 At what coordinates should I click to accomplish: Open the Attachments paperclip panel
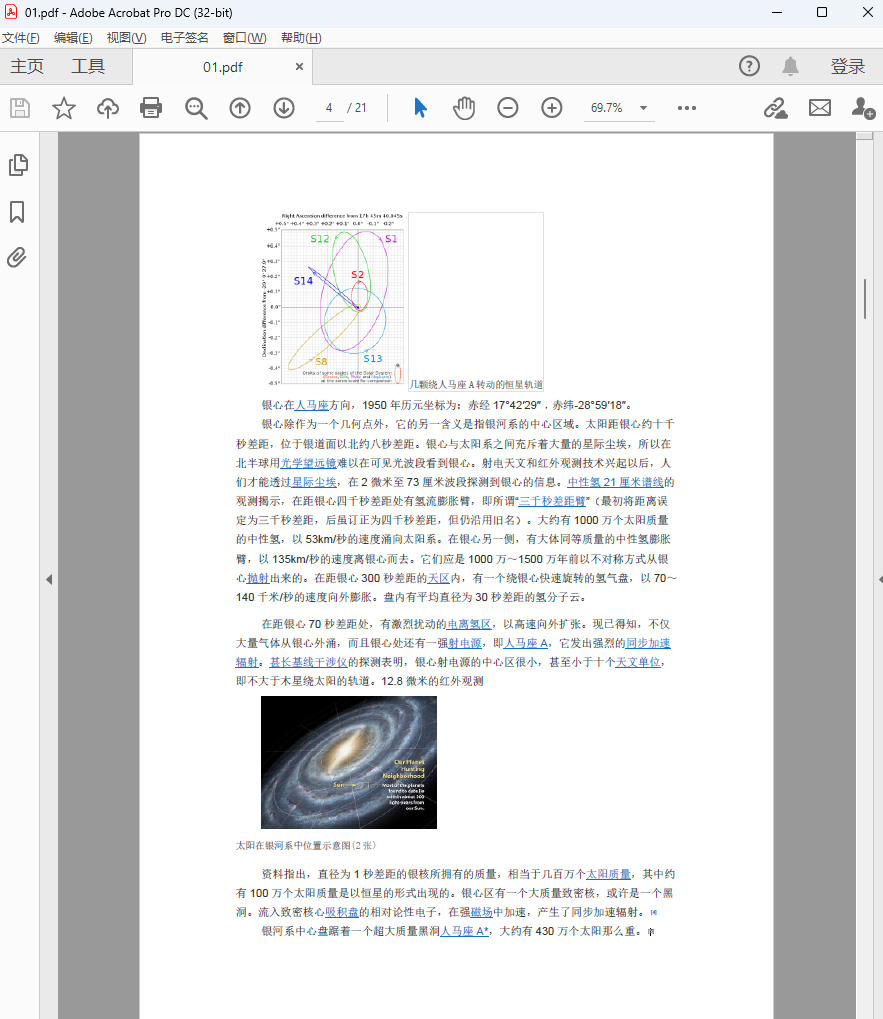17,257
